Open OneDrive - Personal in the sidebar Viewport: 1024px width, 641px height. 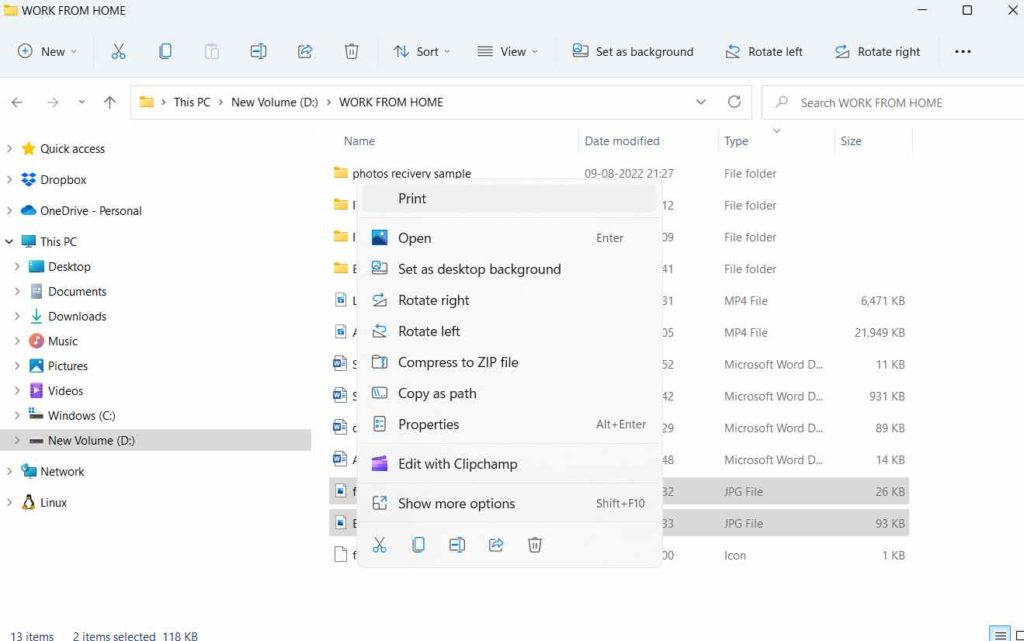tap(90, 211)
